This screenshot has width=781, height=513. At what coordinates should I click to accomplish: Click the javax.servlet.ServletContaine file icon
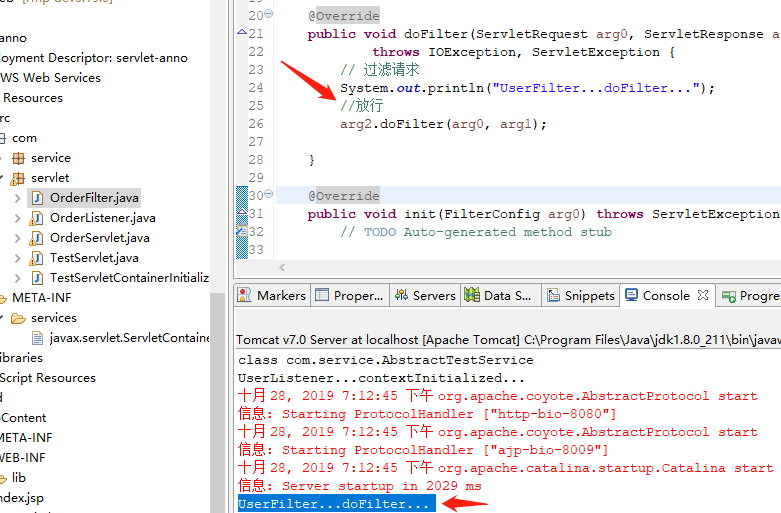click(x=37, y=338)
